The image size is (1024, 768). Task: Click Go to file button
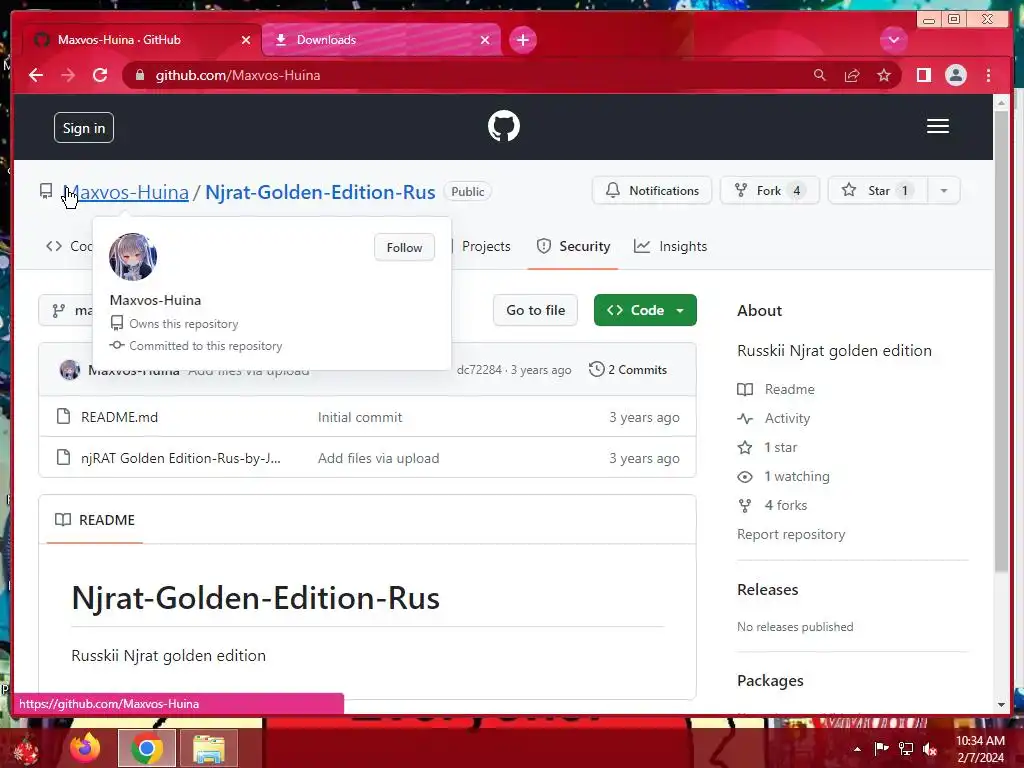tap(536, 310)
